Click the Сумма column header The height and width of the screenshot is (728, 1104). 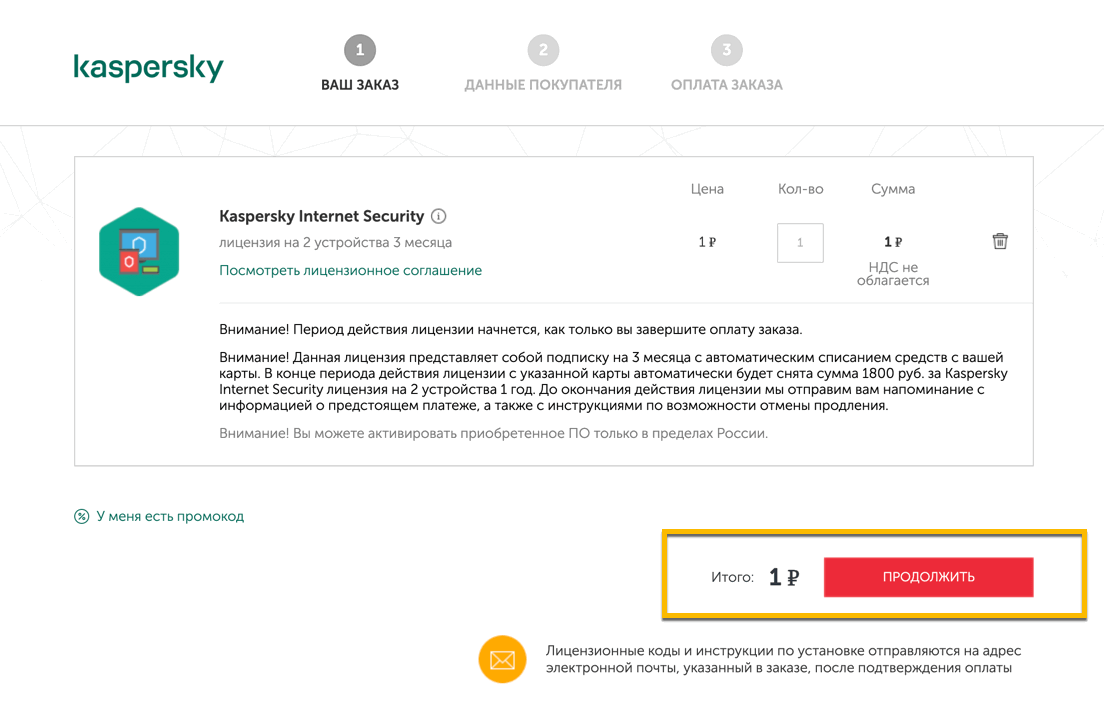coord(893,189)
